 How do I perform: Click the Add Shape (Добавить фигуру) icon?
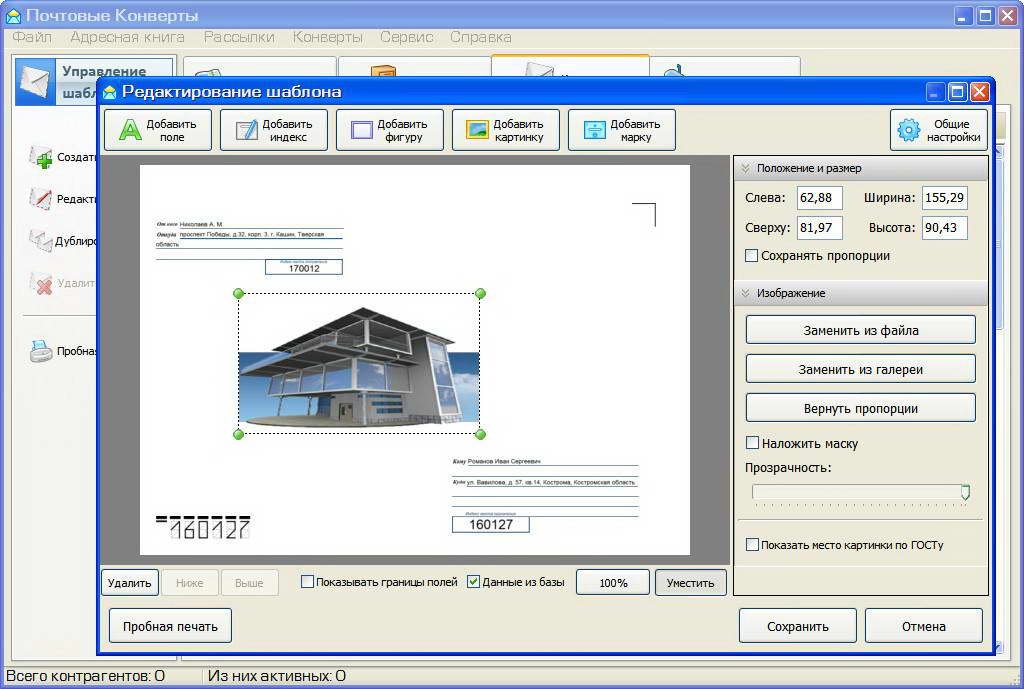(x=361, y=130)
